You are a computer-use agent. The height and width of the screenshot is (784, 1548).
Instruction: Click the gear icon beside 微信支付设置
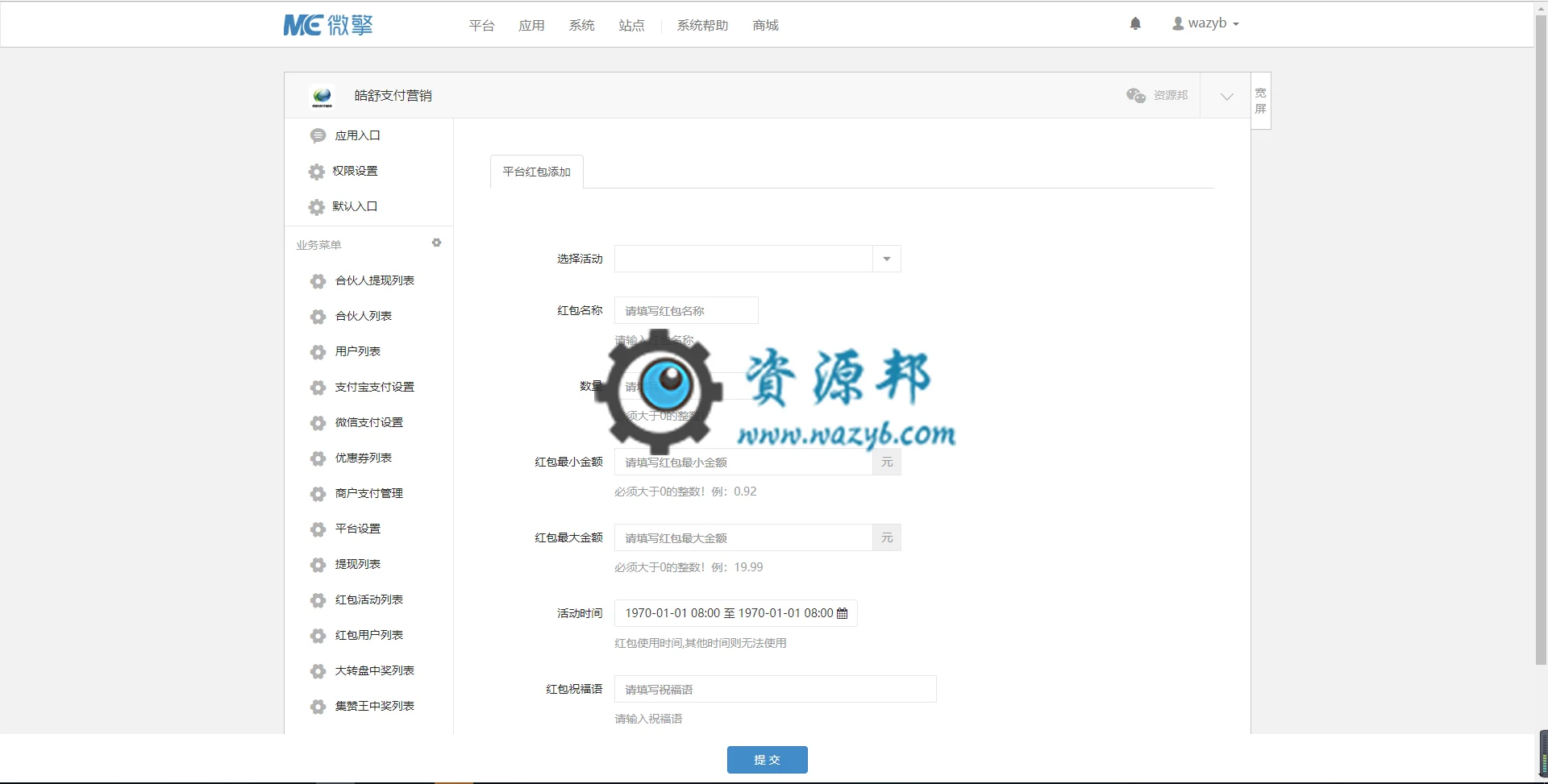[318, 422]
